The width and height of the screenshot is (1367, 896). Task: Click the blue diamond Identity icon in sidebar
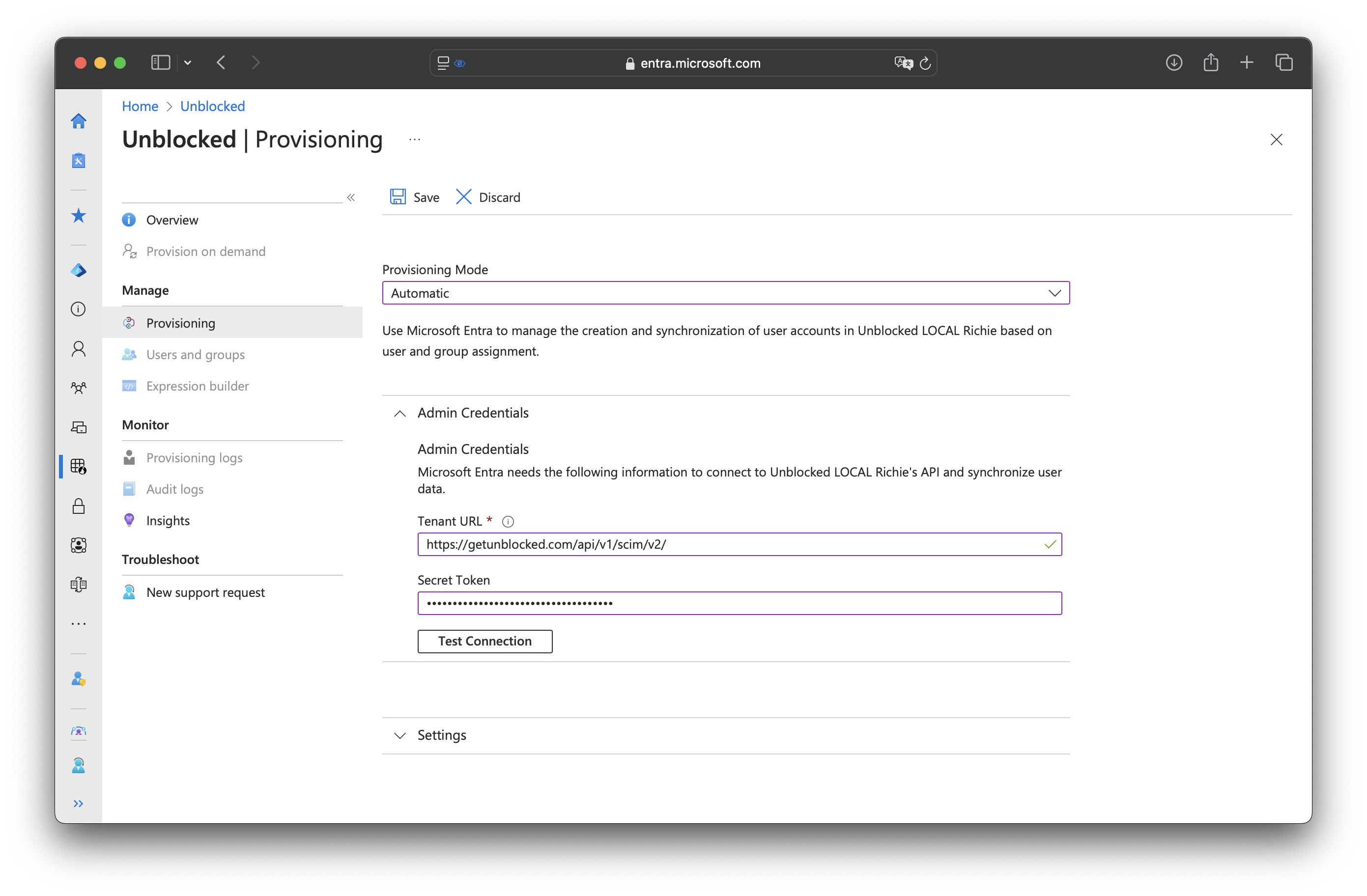pyautogui.click(x=79, y=271)
